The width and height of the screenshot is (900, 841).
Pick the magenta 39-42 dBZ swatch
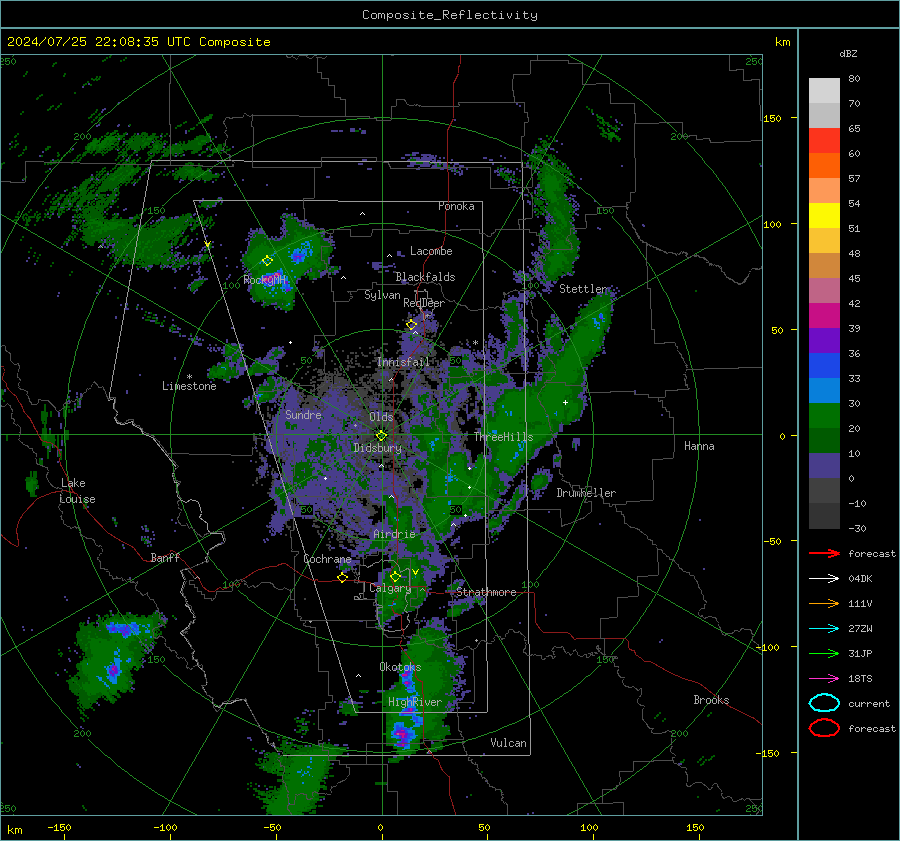click(x=824, y=316)
